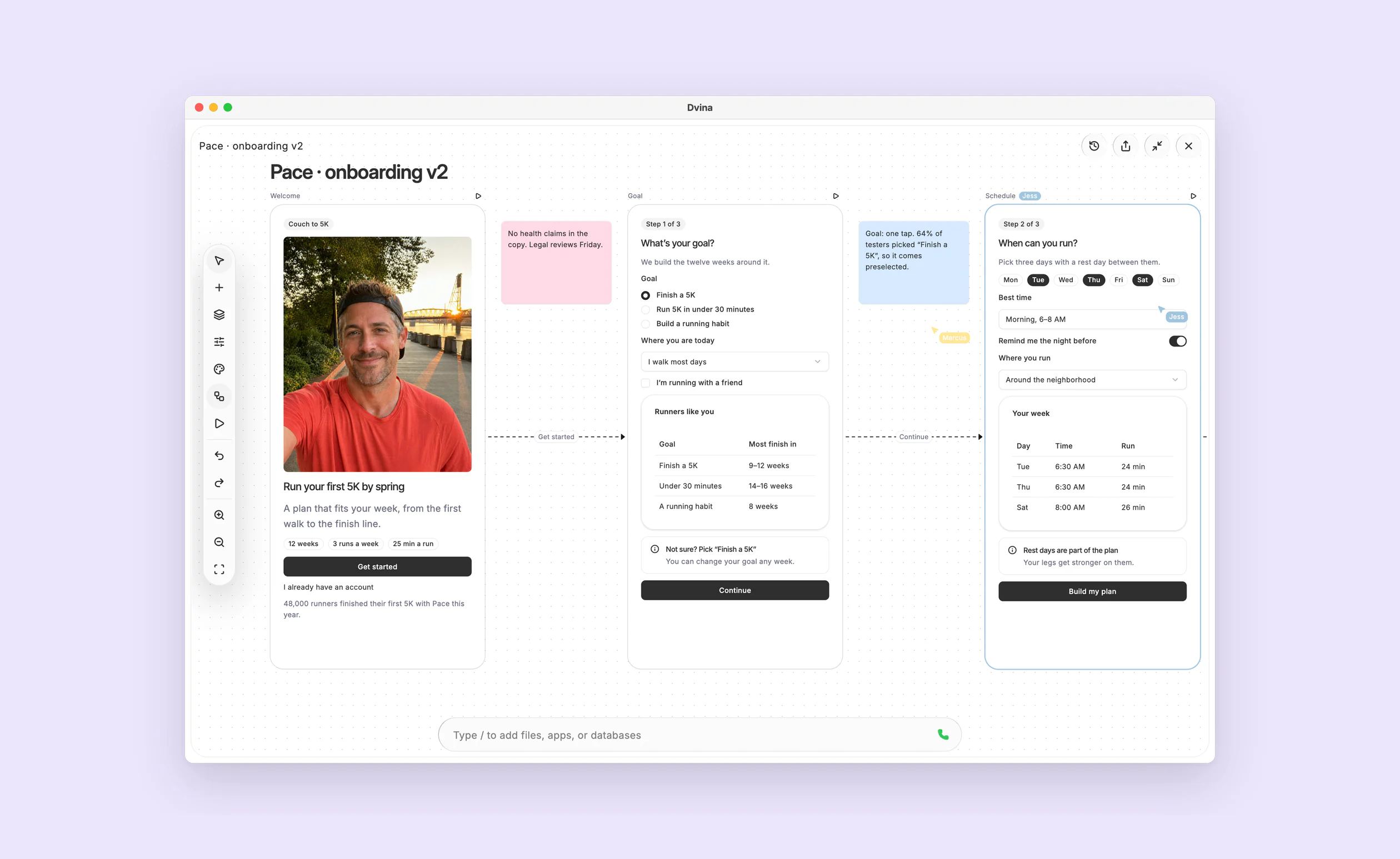Open the color palette tool
The height and width of the screenshot is (859, 1400).
tap(219, 369)
